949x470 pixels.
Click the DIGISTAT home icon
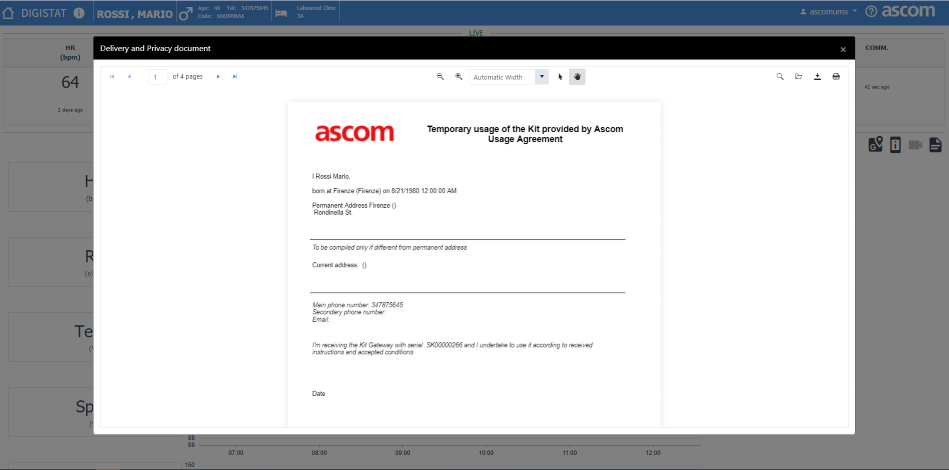pos(8,13)
